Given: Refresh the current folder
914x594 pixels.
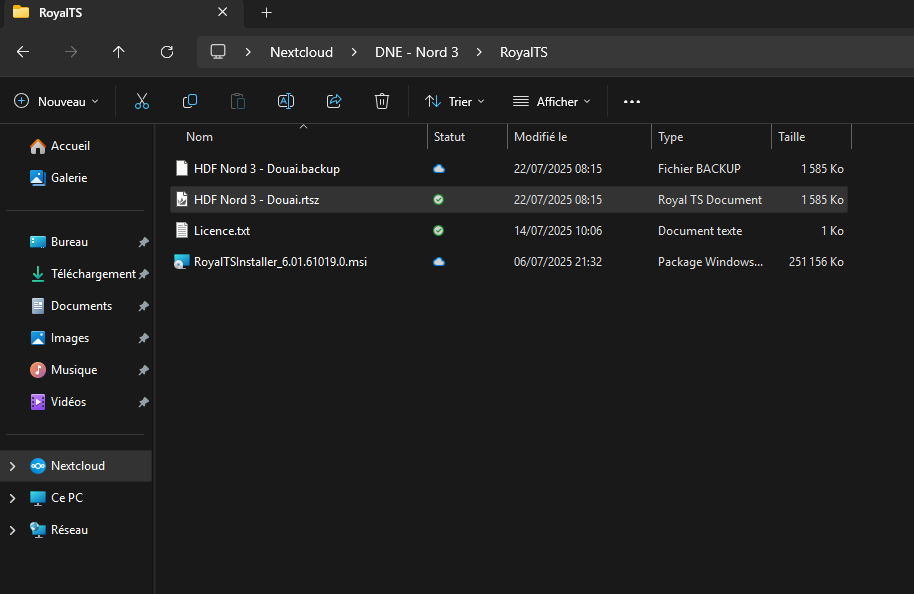Looking at the screenshot, I should (167, 52).
